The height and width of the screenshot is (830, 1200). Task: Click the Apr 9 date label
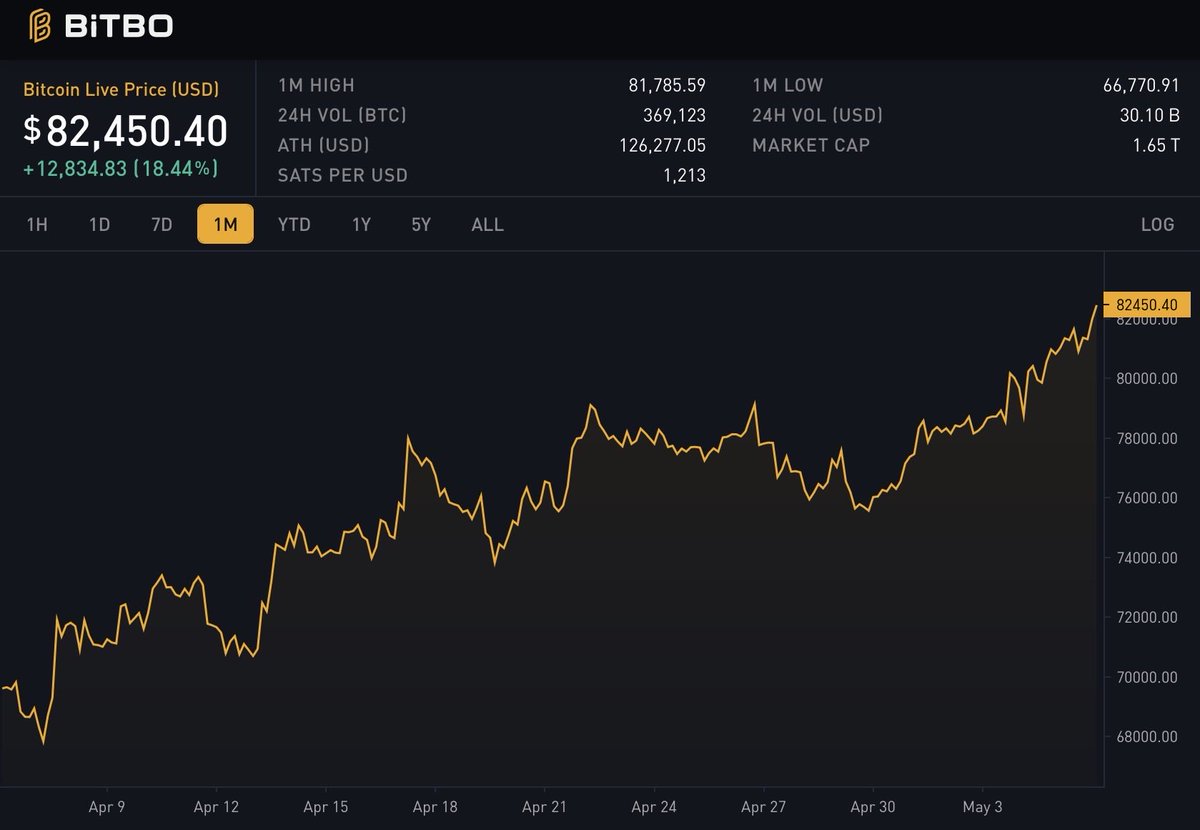pos(107,807)
